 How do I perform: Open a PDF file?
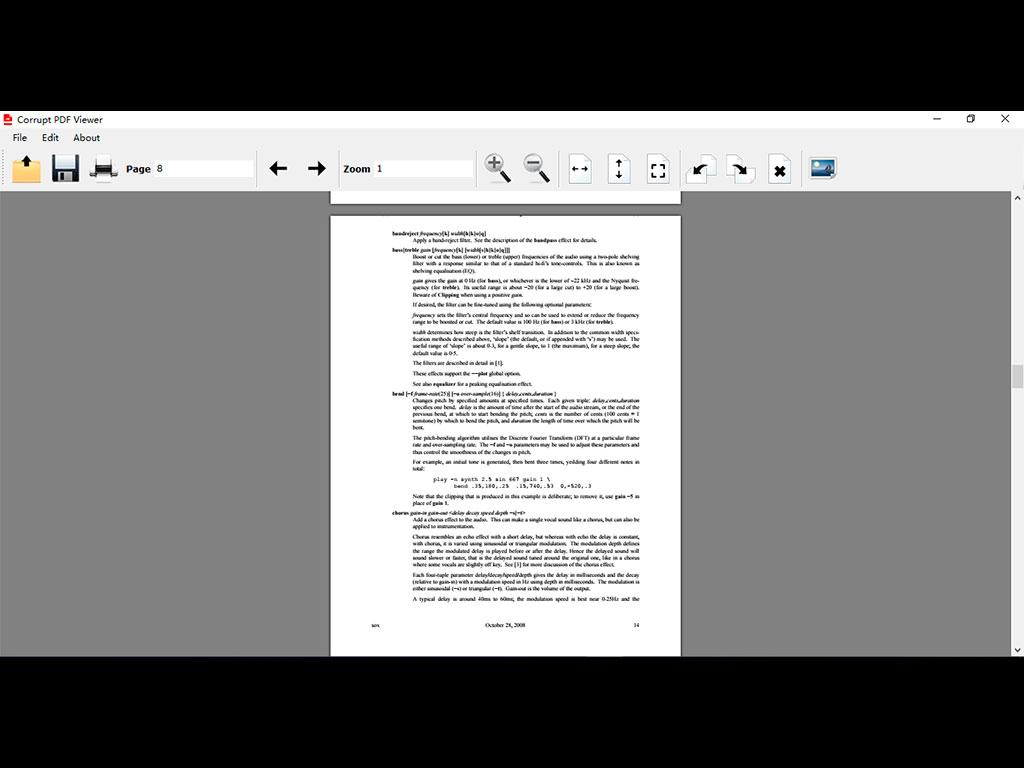click(x=26, y=168)
